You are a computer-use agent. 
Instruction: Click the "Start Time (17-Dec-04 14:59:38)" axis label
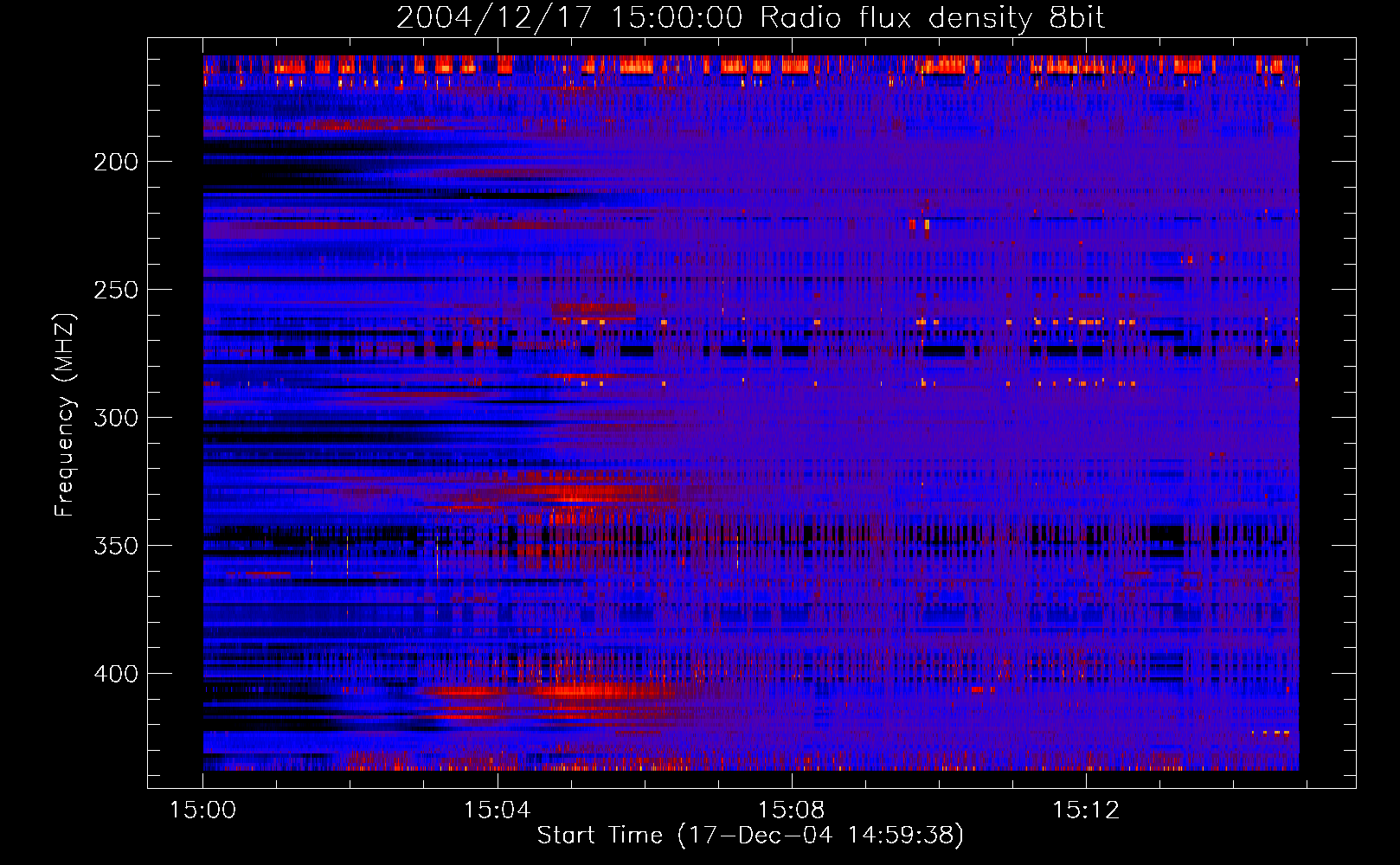[x=750, y=836]
